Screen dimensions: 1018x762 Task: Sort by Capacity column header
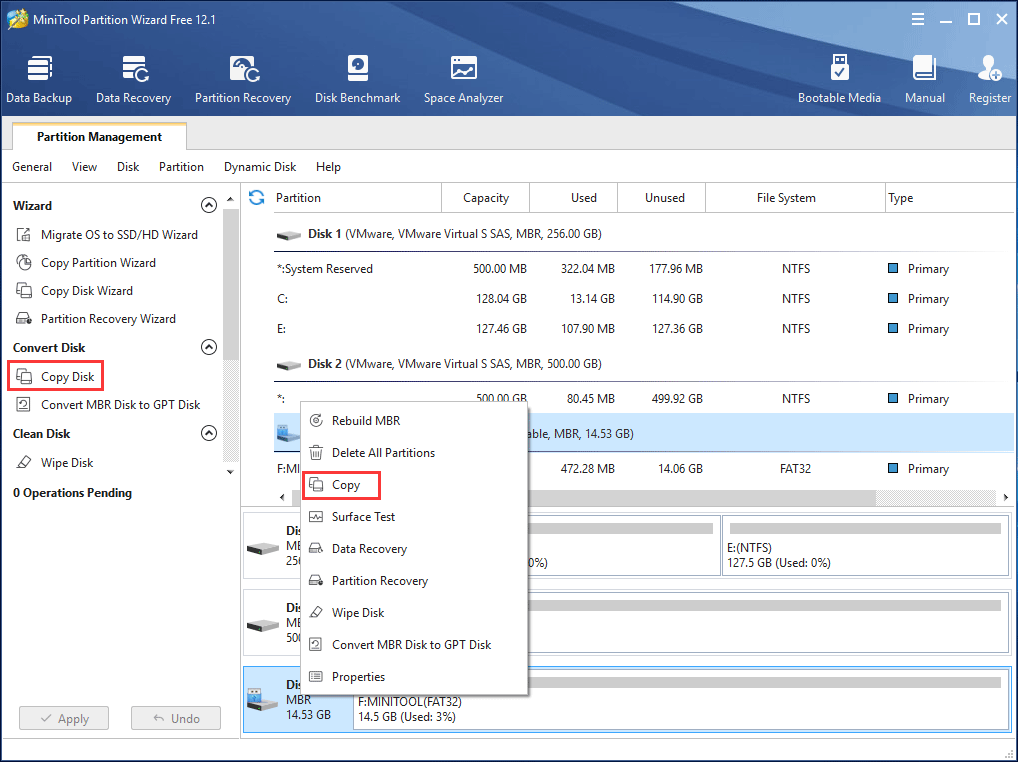pos(486,197)
